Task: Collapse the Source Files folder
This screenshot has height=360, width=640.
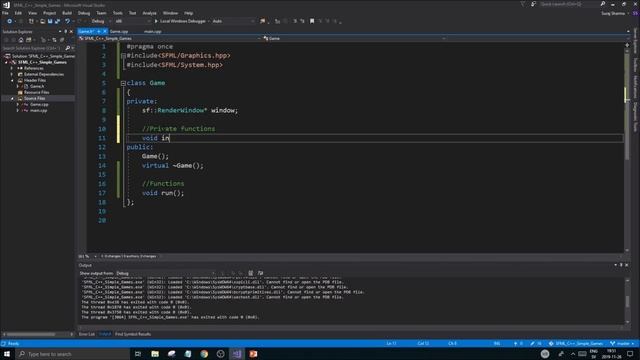Action: [12, 98]
